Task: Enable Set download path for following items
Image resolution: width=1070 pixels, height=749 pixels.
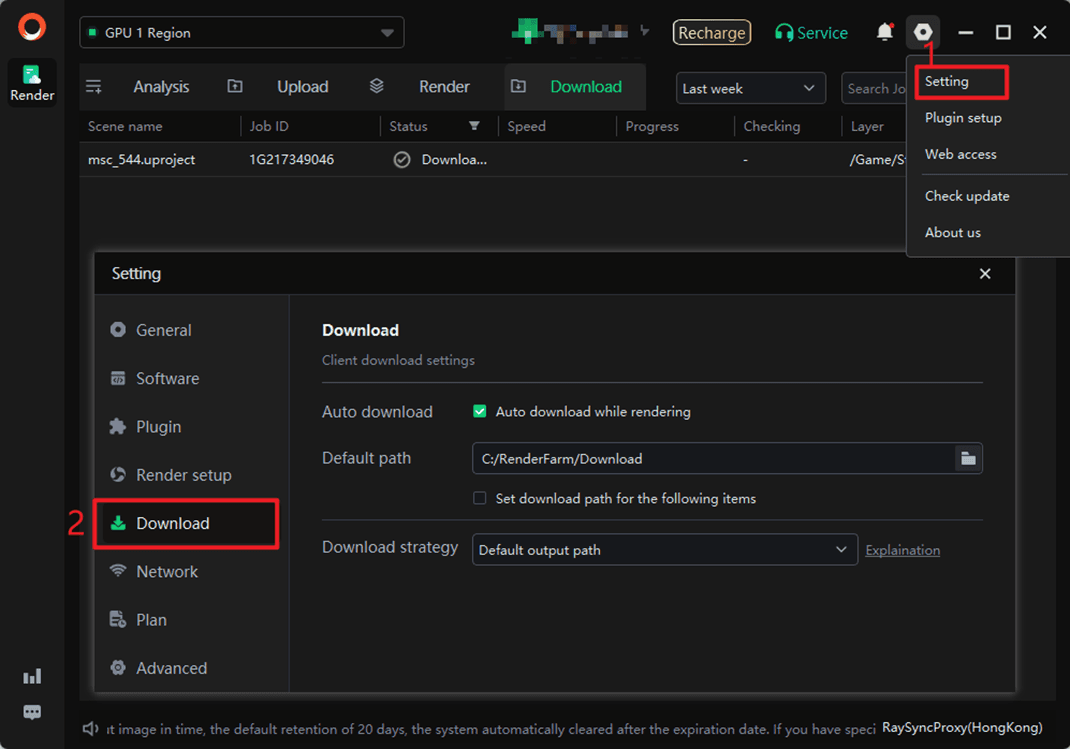Action: click(480, 498)
